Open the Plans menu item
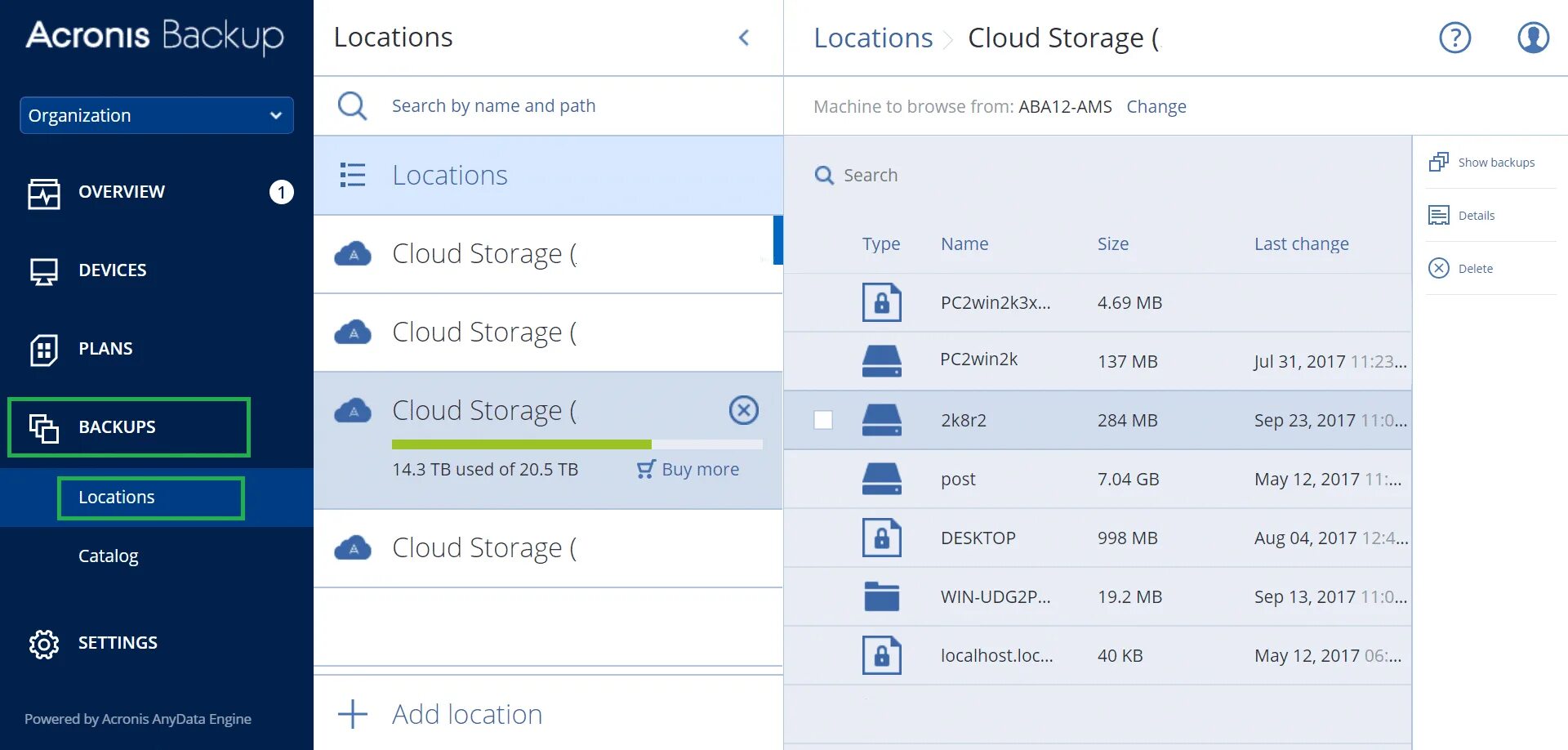Screen dimensions: 1568x750 (105, 349)
